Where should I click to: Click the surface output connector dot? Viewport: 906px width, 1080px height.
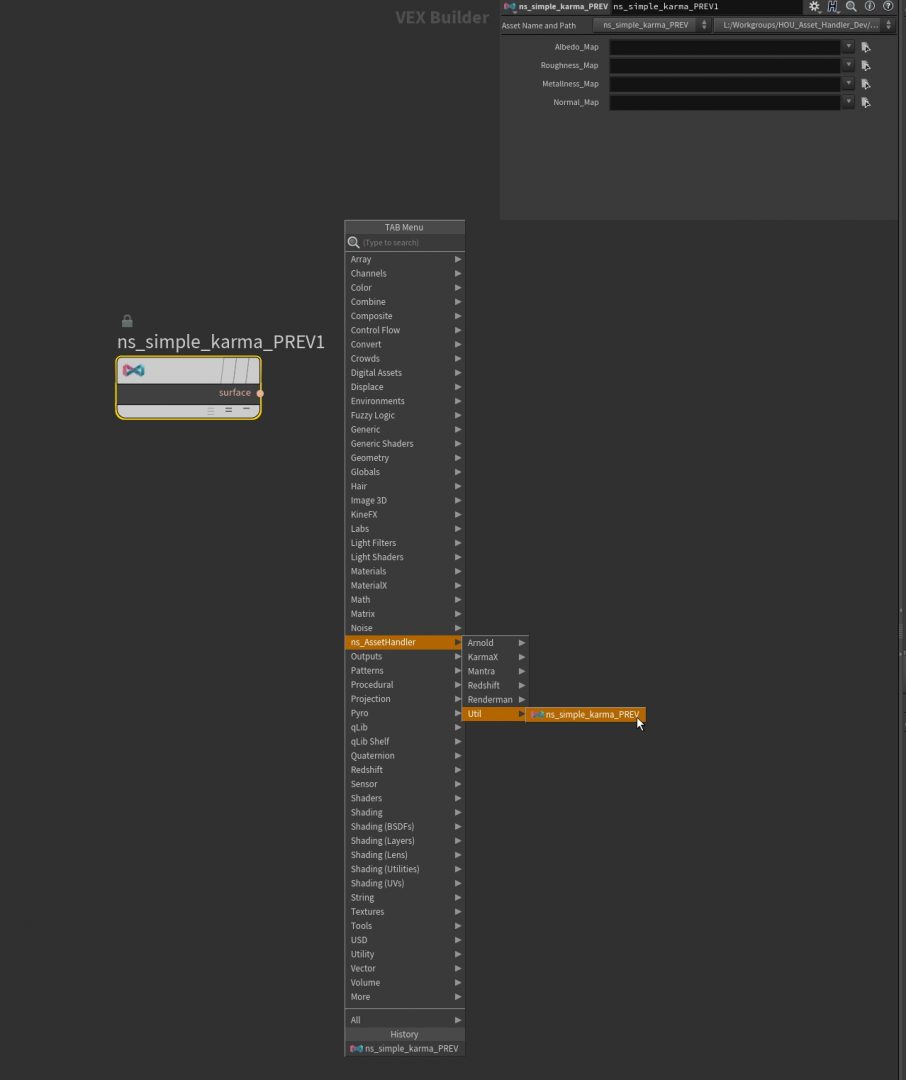pos(260,393)
